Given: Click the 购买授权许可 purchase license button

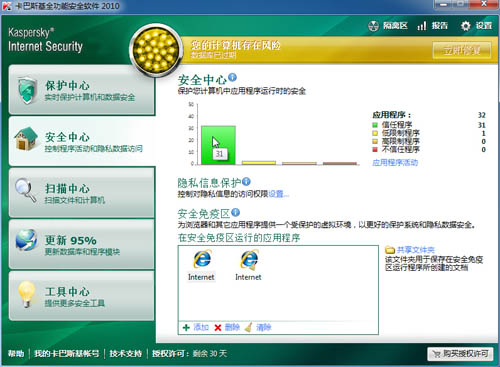Looking at the screenshot, I should [460, 354].
